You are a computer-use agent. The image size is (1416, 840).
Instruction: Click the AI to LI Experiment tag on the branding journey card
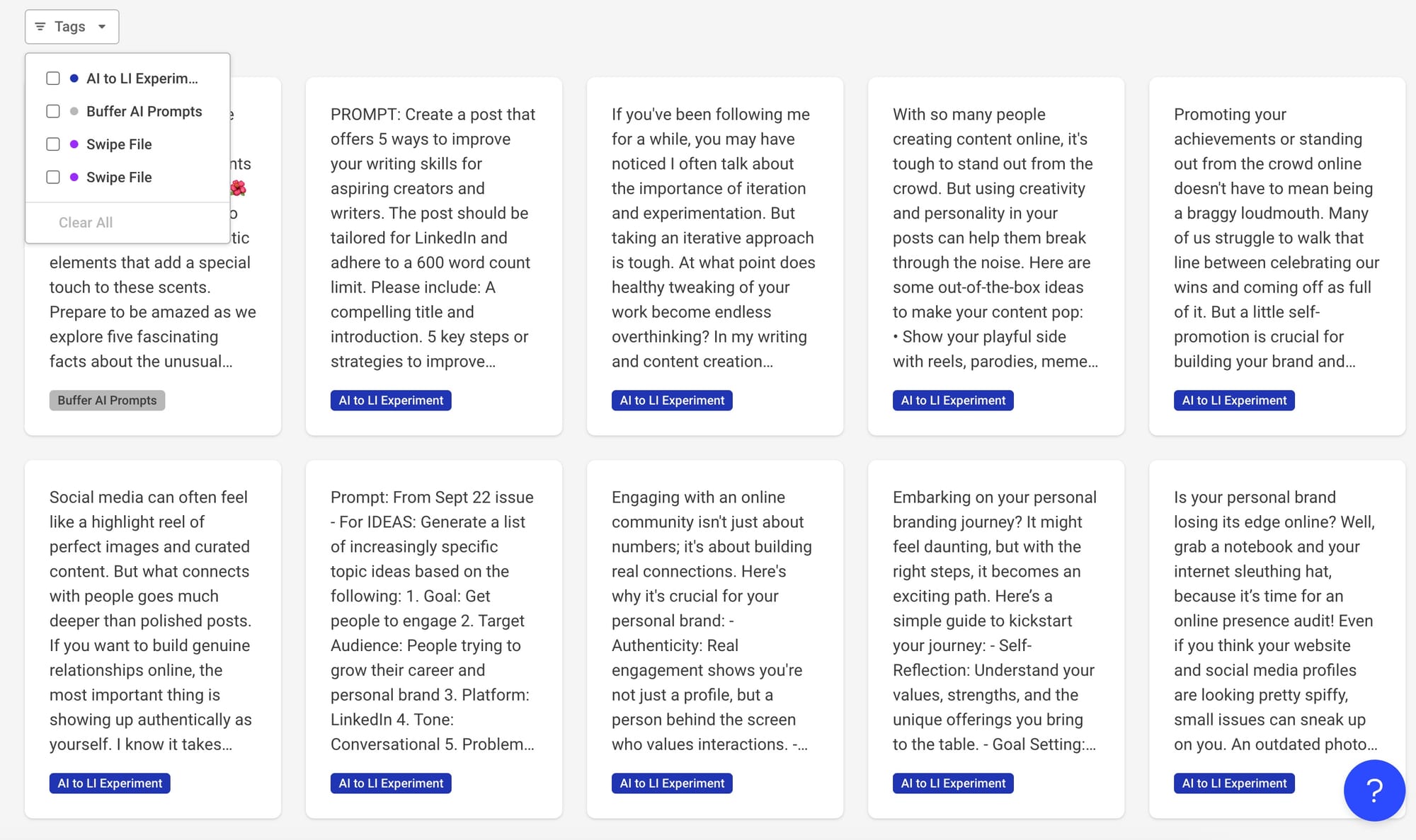click(x=952, y=783)
